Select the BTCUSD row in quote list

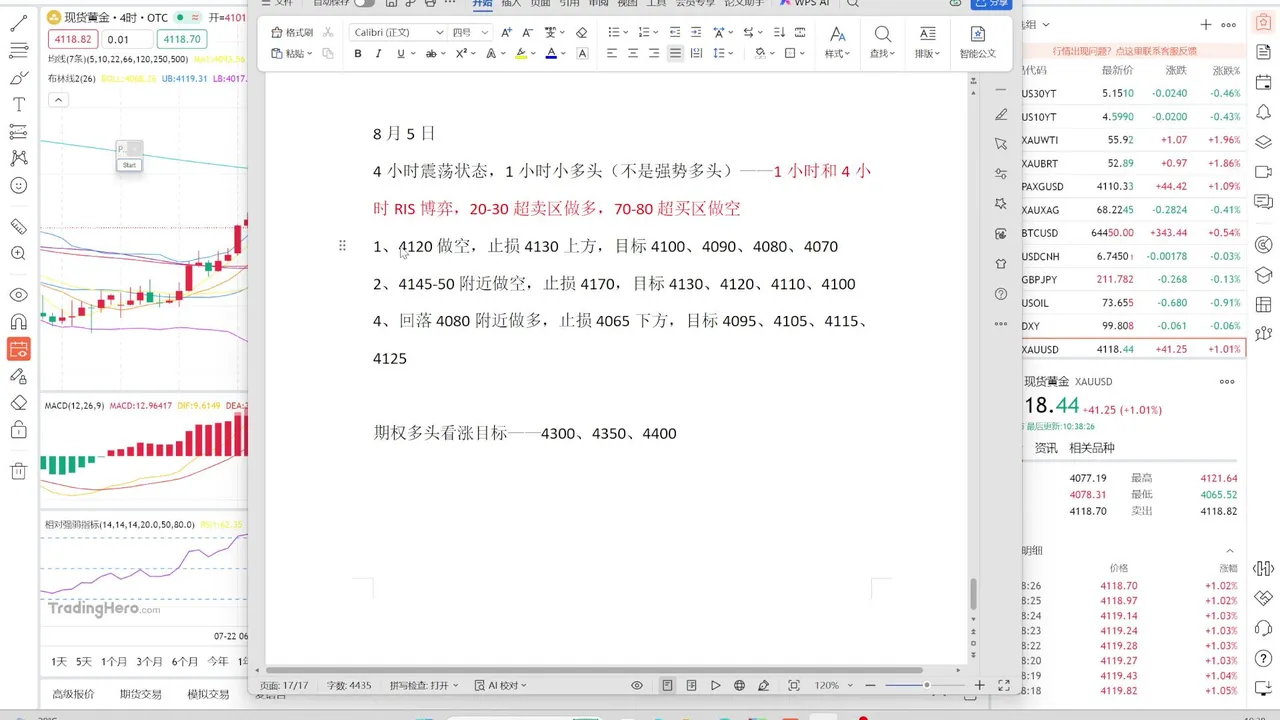[x=1132, y=233]
